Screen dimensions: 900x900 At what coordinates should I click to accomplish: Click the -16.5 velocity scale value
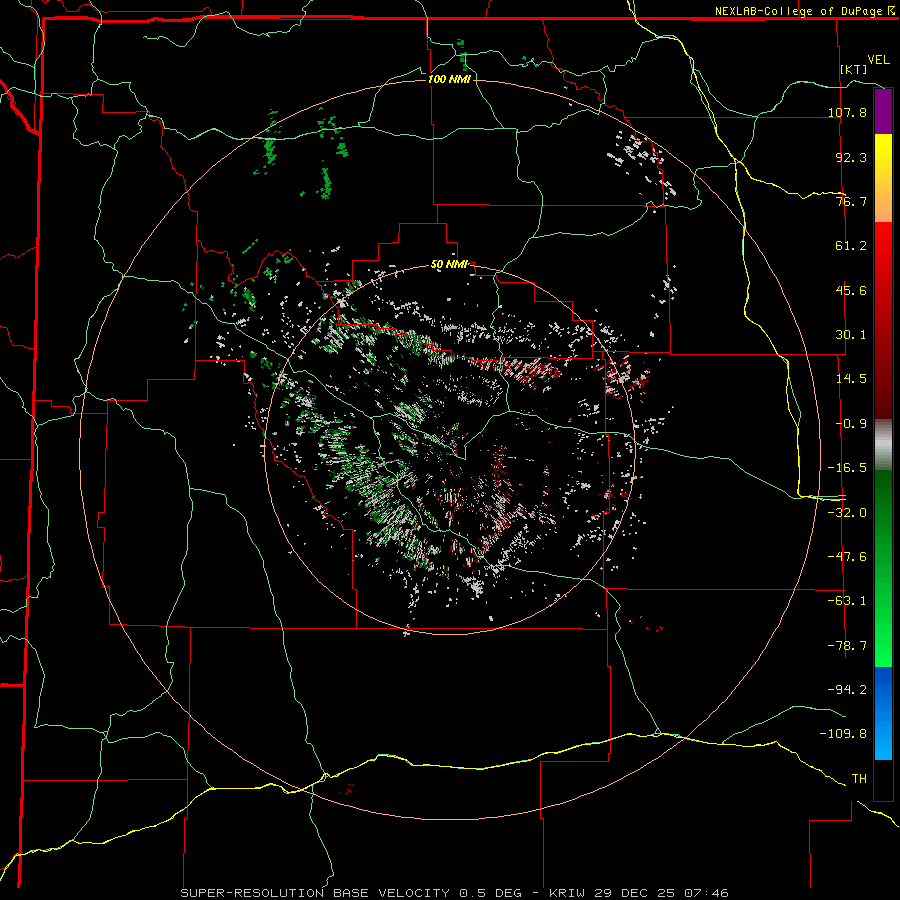tap(847, 468)
